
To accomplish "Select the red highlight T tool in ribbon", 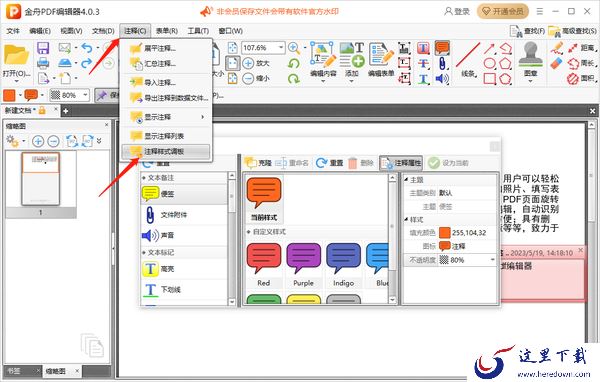I will [x=423, y=48].
